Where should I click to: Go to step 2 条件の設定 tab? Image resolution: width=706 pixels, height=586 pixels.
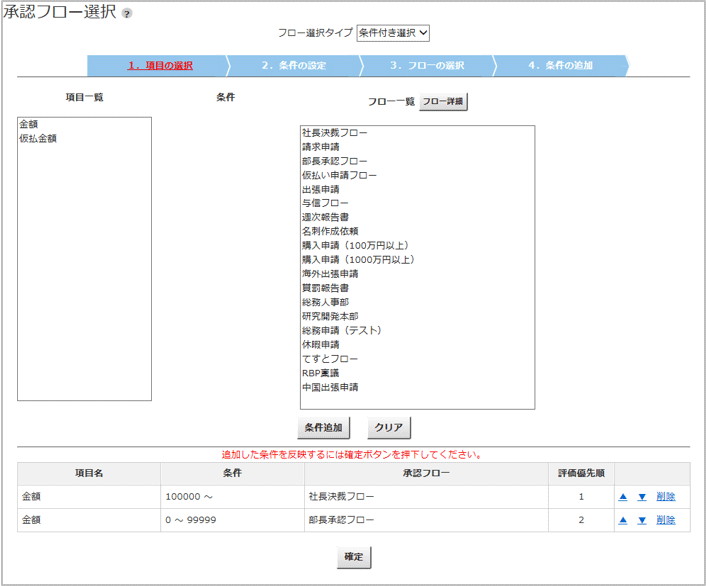tap(294, 66)
